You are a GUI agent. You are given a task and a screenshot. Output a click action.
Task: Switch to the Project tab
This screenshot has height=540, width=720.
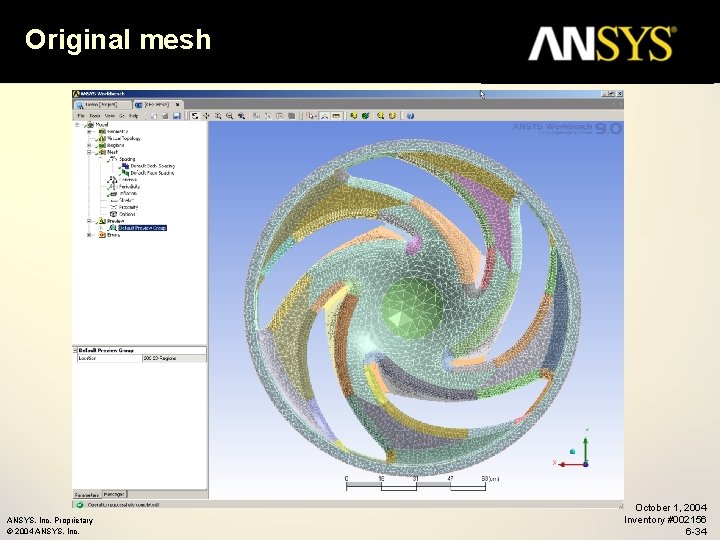coord(103,105)
